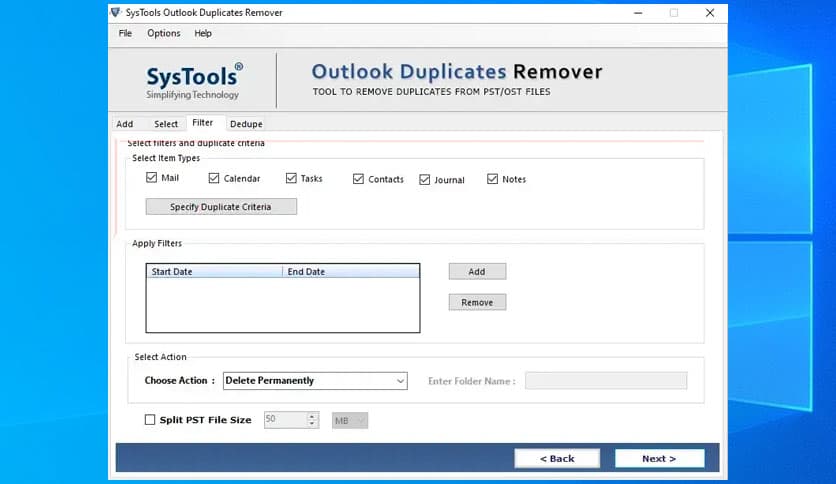Click the Enter Folder Name input field
The image size is (836, 484).
click(x=606, y=381)
